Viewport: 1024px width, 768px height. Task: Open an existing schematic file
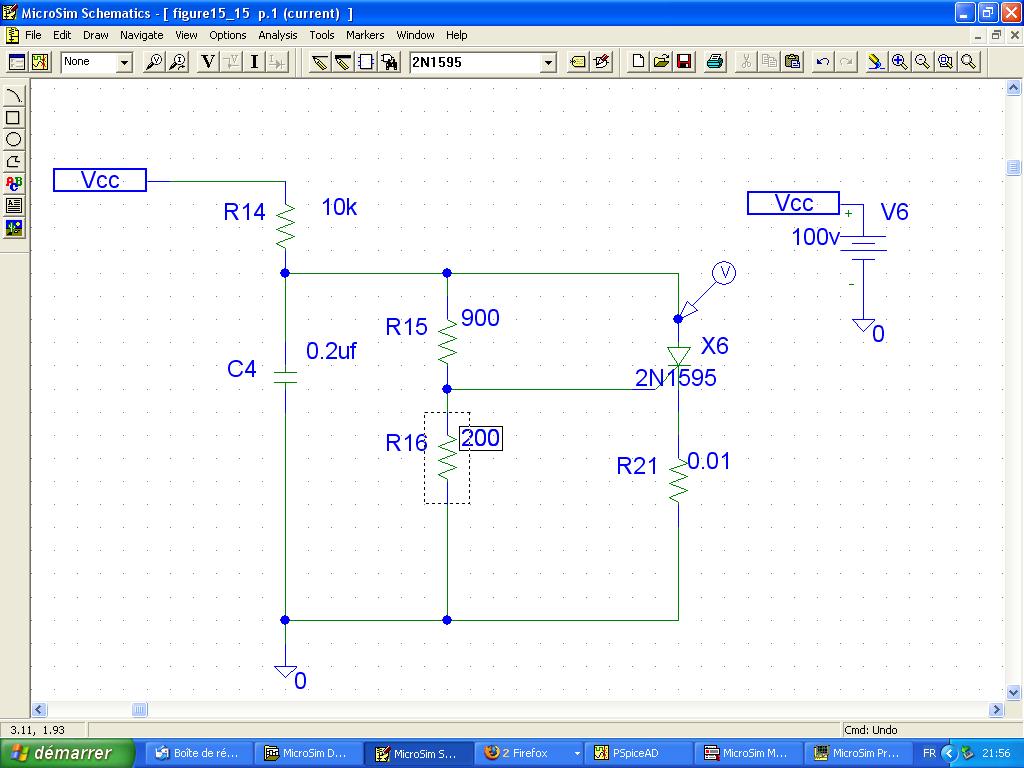661,62
